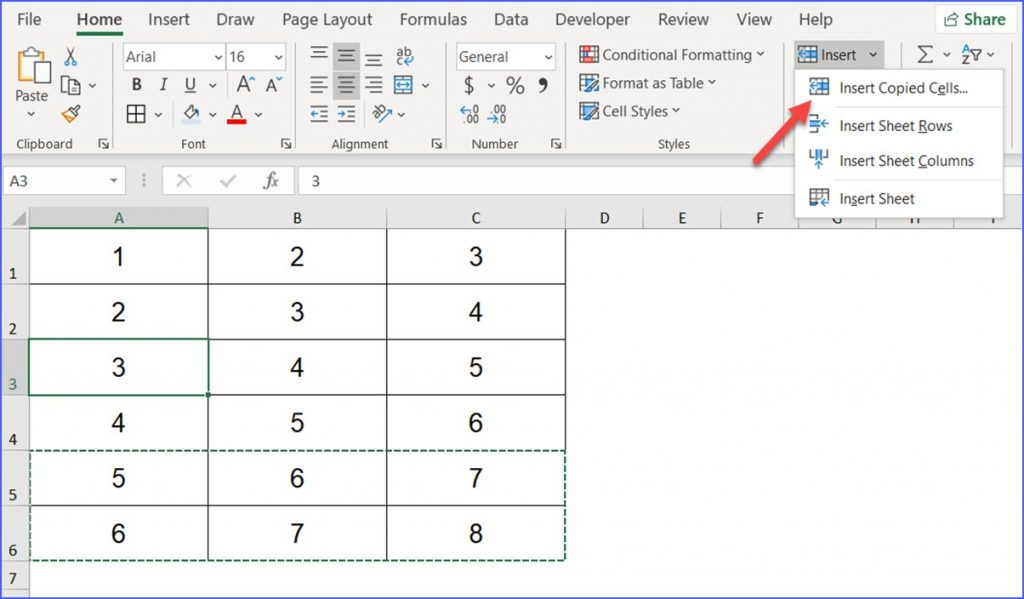
Task: Toggle middle vertical alignment
Action: [346, 57]
